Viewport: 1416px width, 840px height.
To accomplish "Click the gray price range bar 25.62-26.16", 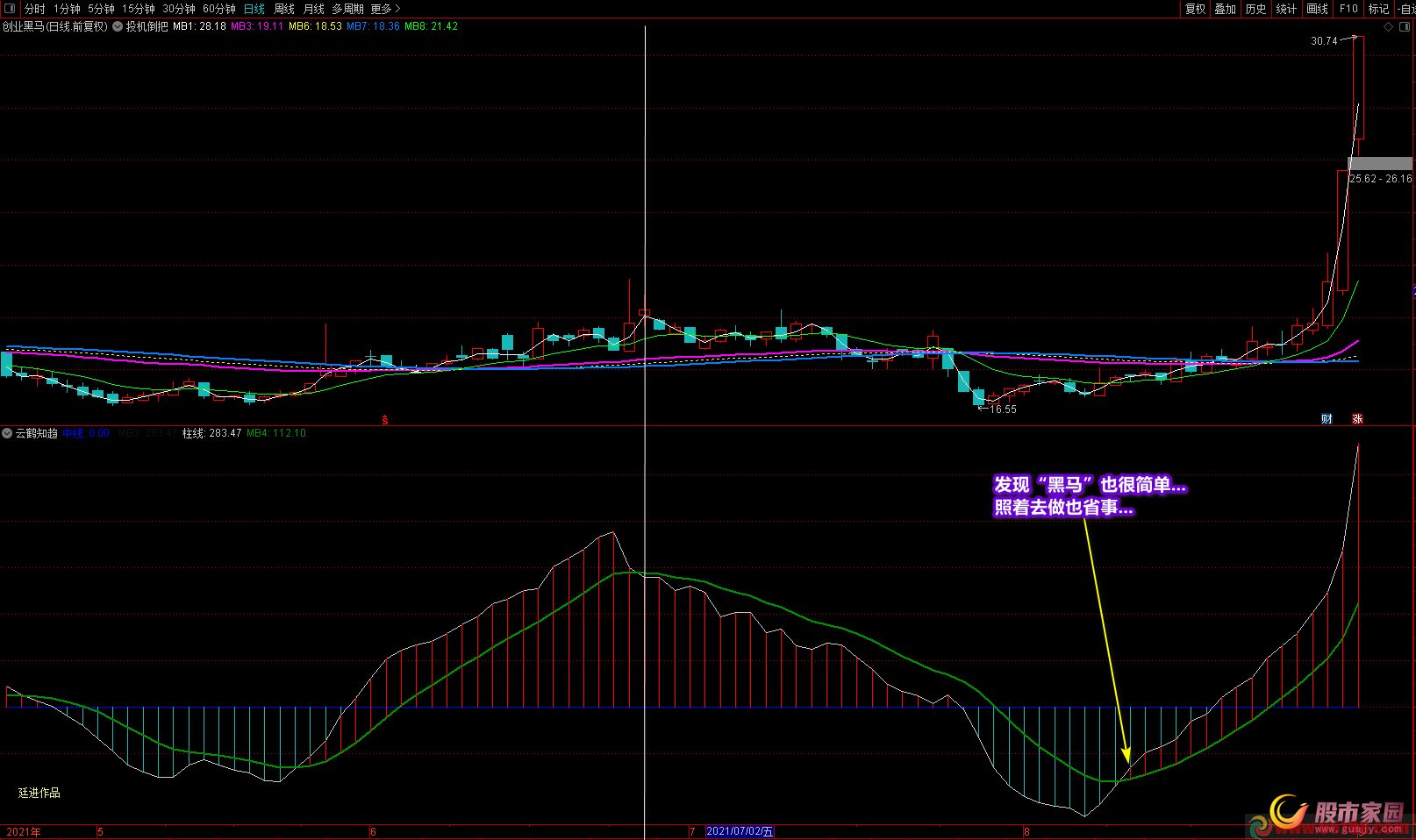I will 1379,164.
